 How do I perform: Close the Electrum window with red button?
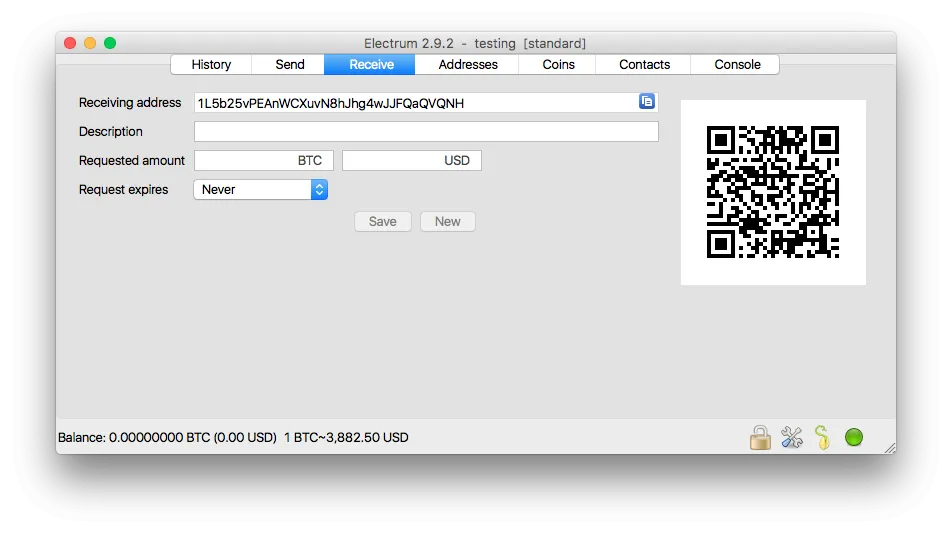pyautogui.click(x=70, y=43)
